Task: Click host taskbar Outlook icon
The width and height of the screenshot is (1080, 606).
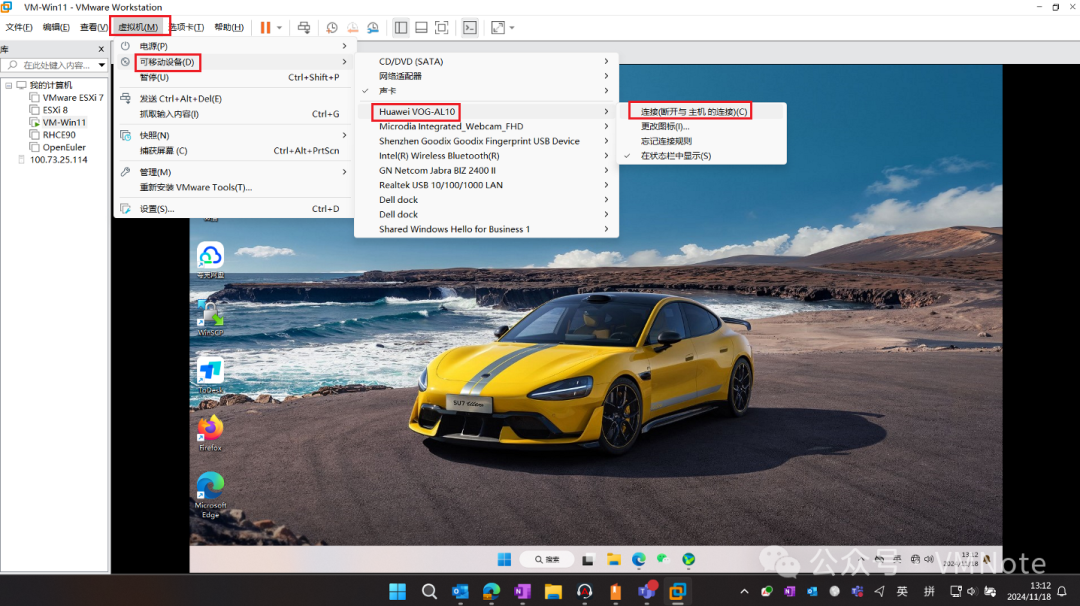Action: coord(460,591)
